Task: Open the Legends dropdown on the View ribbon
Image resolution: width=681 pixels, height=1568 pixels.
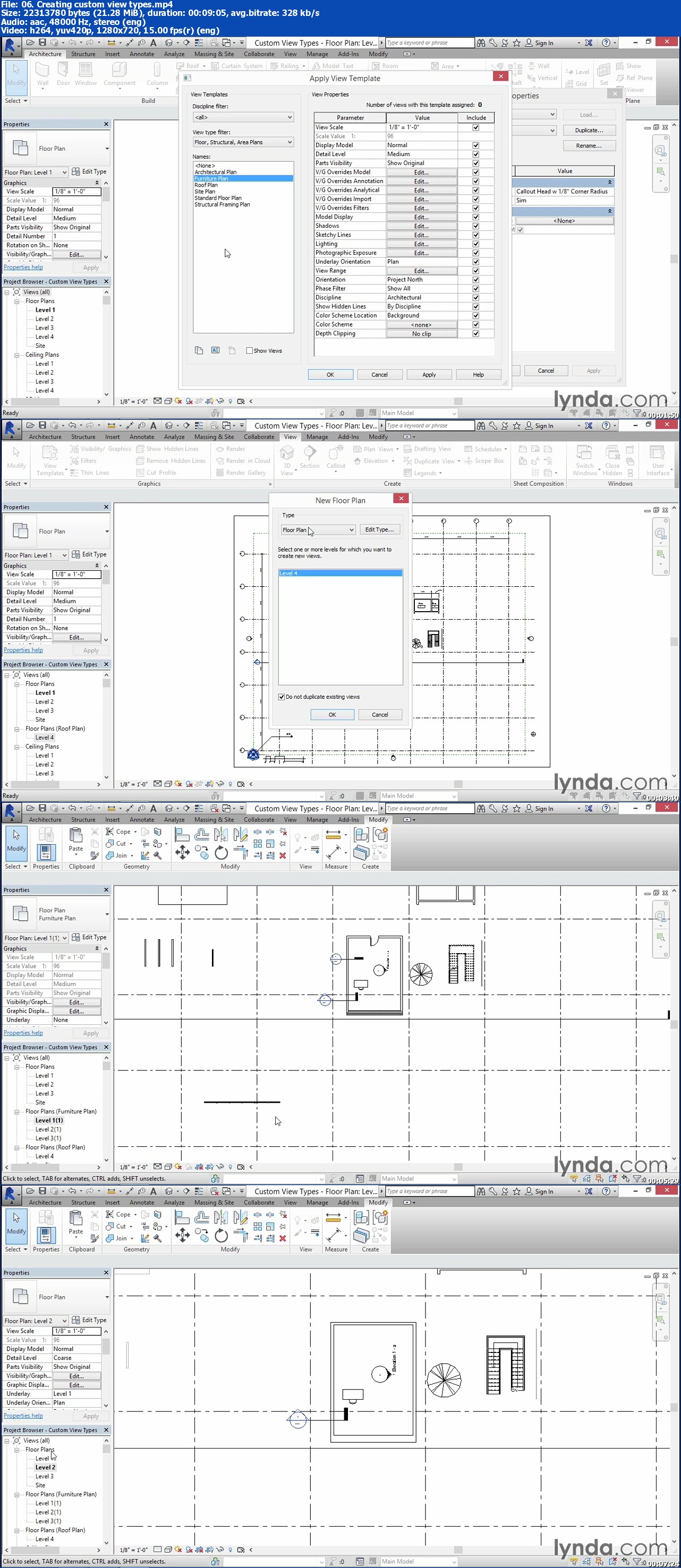Action: (x=440, y=474)
